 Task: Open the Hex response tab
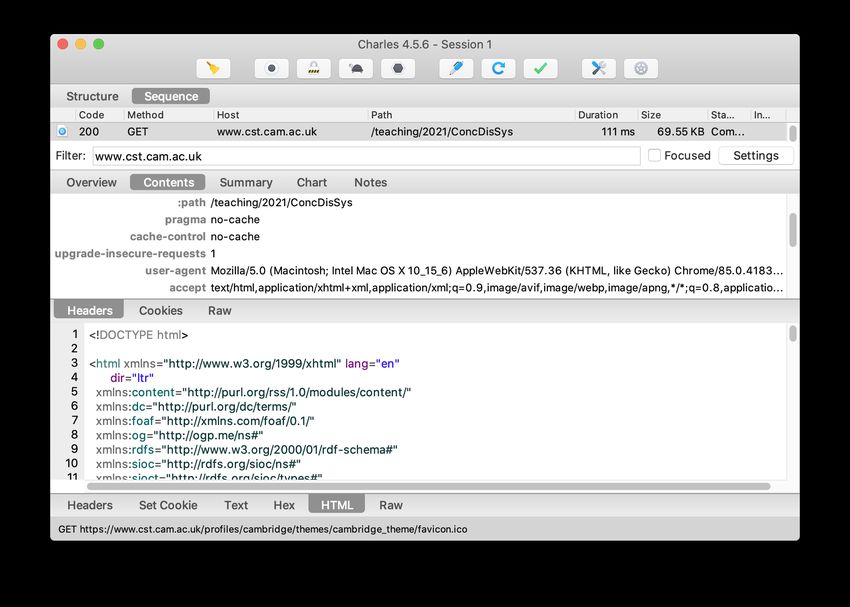(284, 505)
